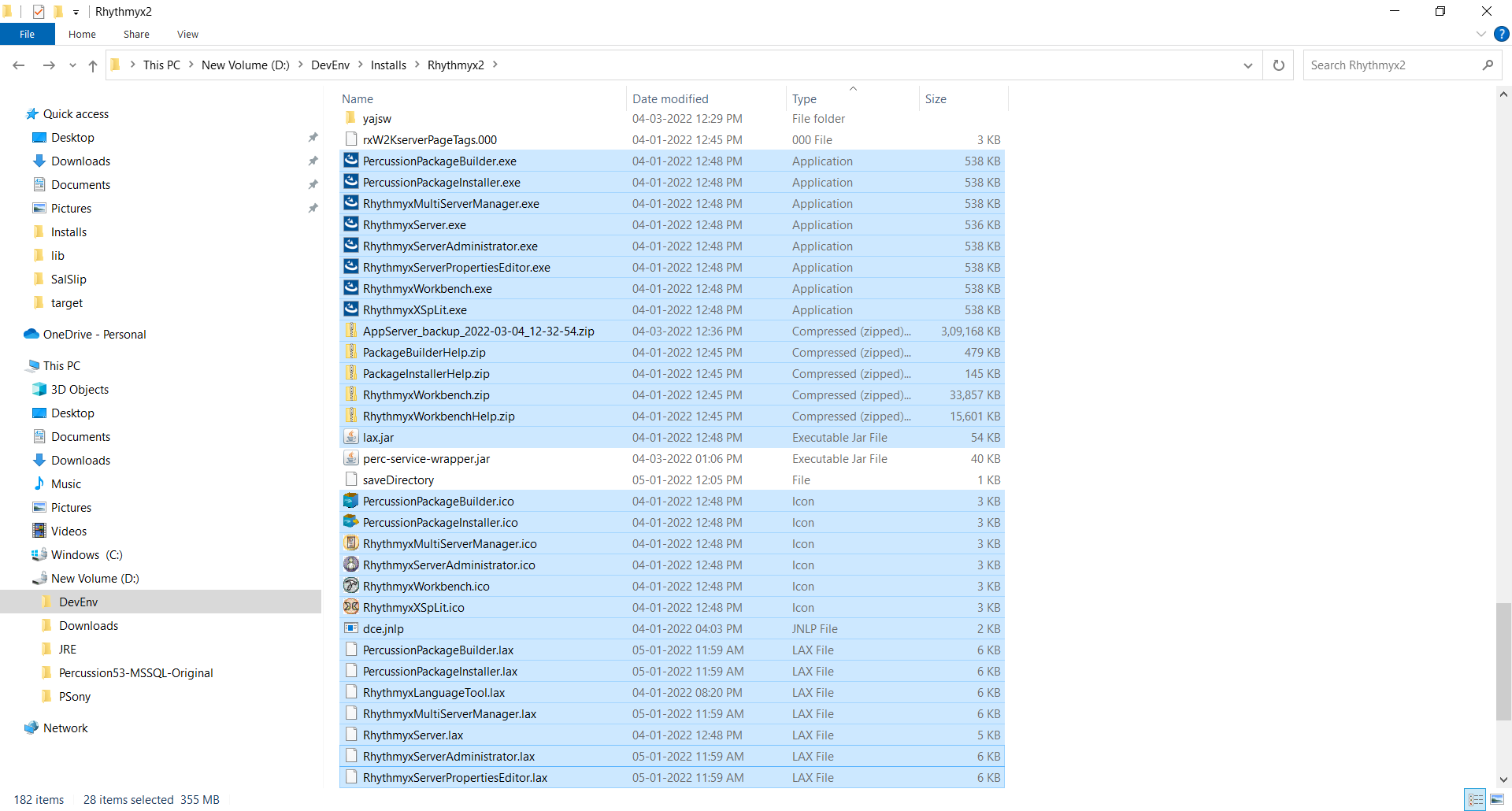Screen dimensions: 1512x811
Task: Click the search magnifier in the search box
Action: 1488,65
